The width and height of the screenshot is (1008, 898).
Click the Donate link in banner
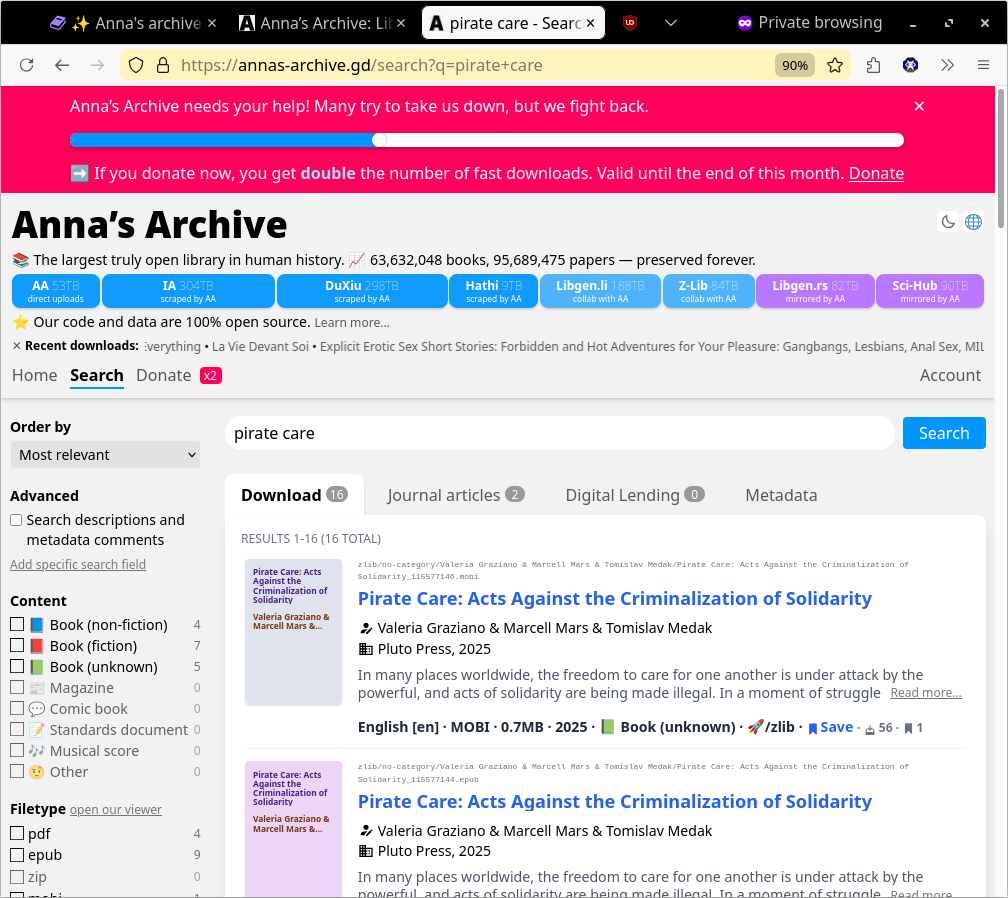[x=876, y=173]
